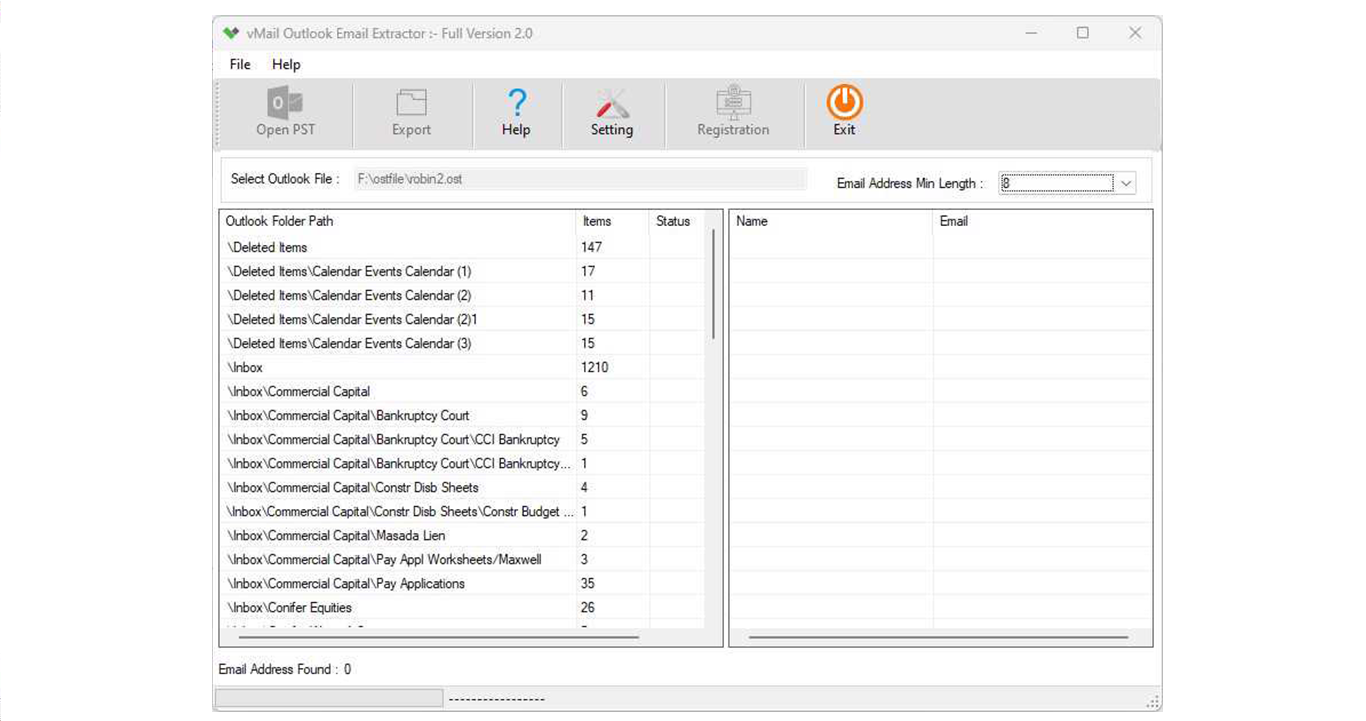Screen dimensions: 1366x721
Task: Expand the Inbox folder row
Action: click(245, 367)
